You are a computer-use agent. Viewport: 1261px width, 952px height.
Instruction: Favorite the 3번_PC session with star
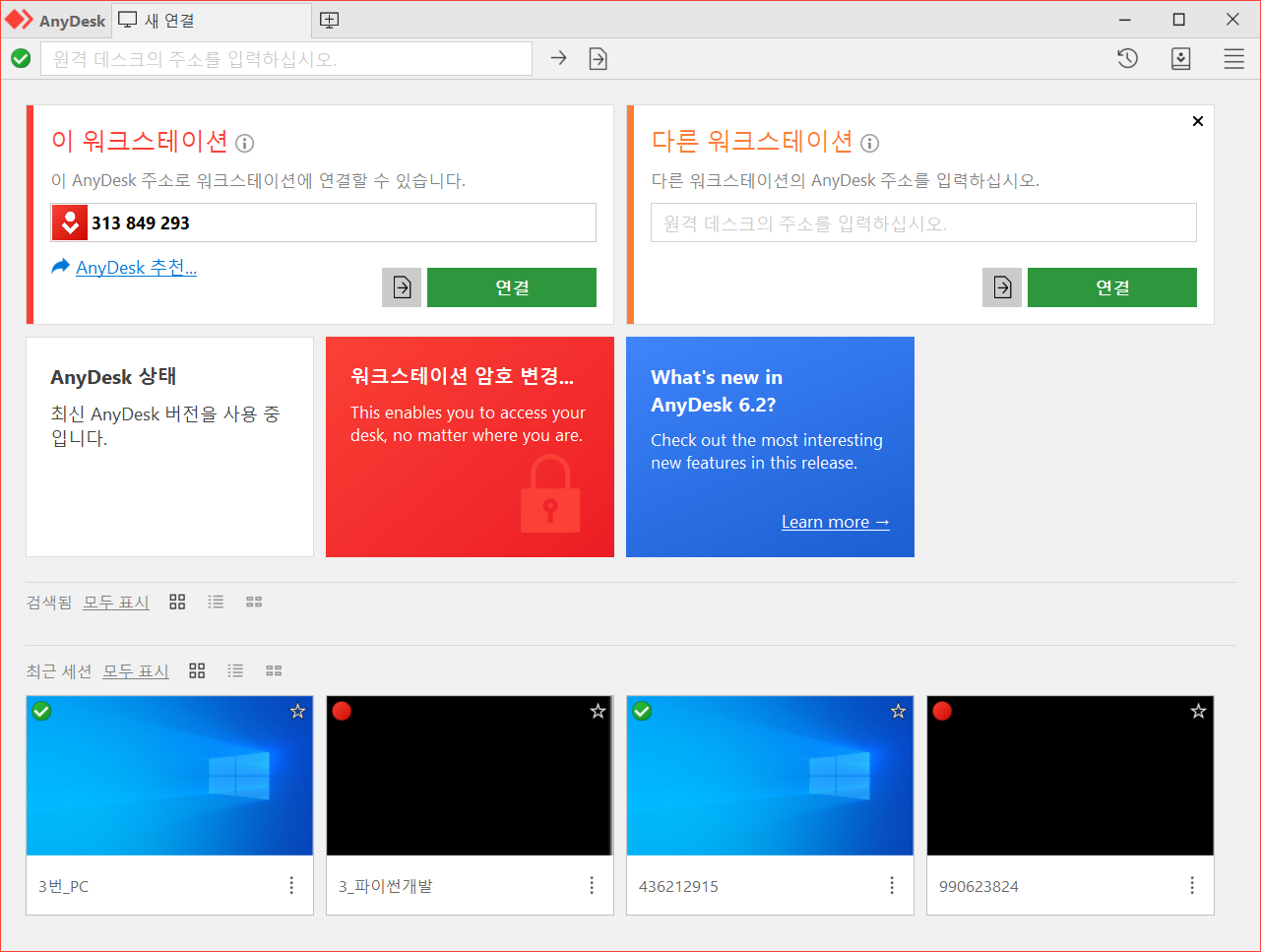coord(297,711)
